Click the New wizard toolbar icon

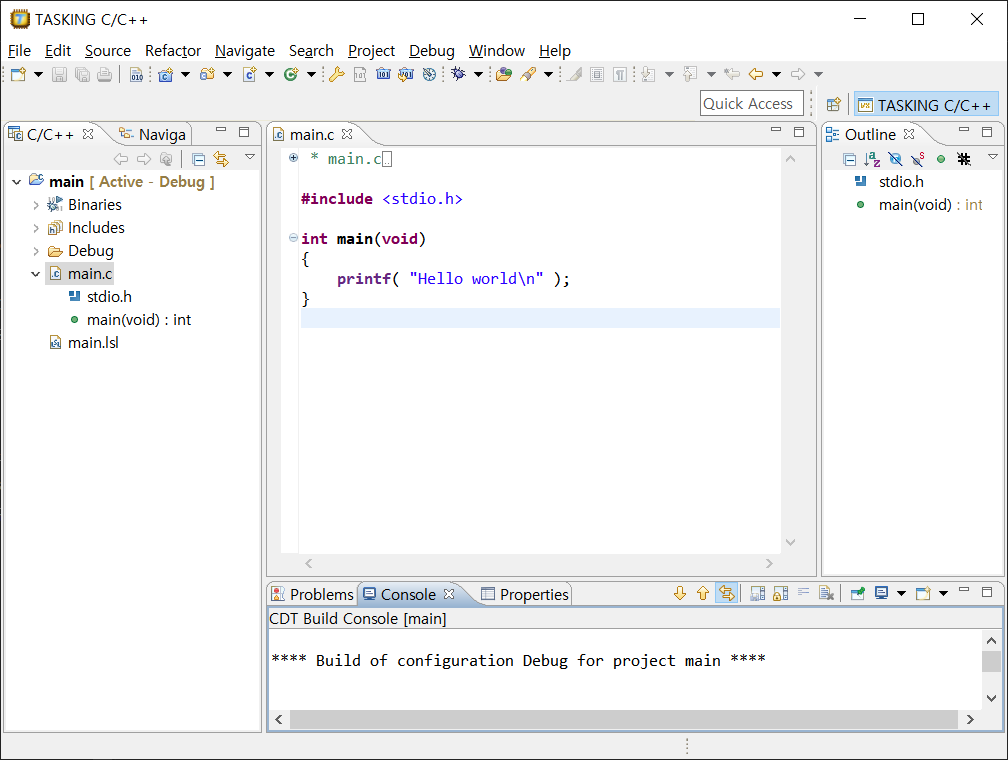(x=18, y=74)
